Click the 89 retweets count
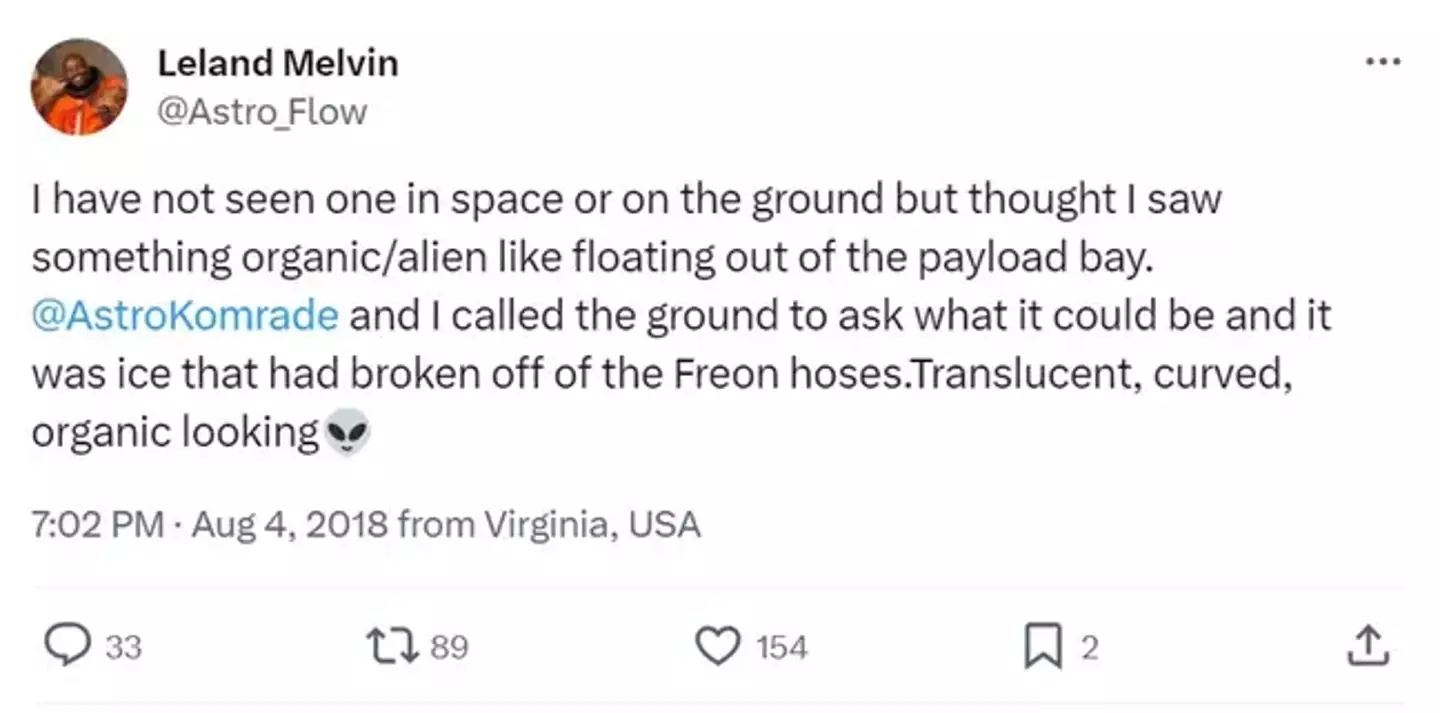Screen dimensions: 1440x713 tap(449, 648)
